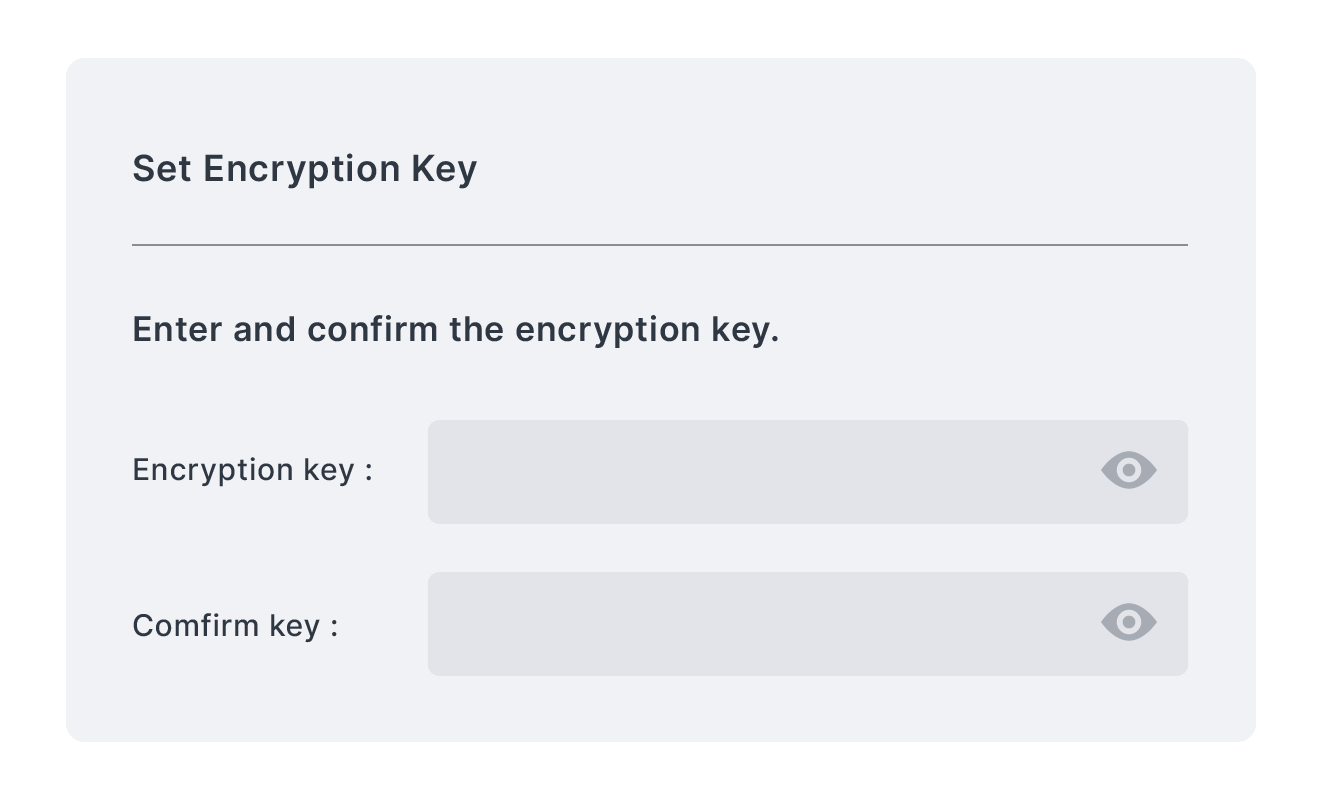Screen dimensions: 1320x800
Task: Click the 'Set Encryption Key' heading
Action: (x=304, y=169)
